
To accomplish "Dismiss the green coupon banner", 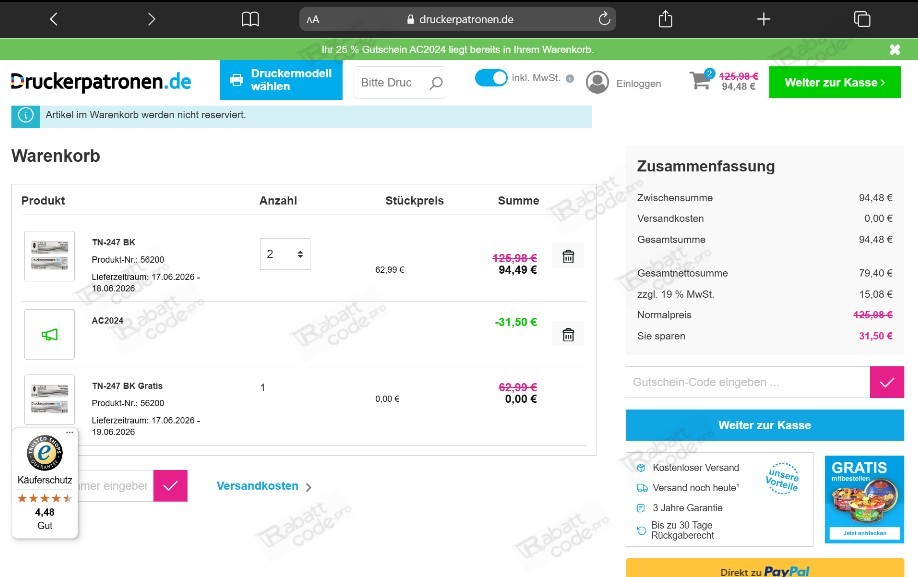I will 895,50.
